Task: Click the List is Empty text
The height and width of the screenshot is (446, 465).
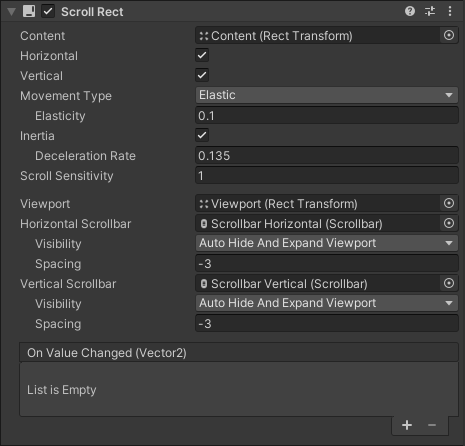Action: click(x=62, y=390)
